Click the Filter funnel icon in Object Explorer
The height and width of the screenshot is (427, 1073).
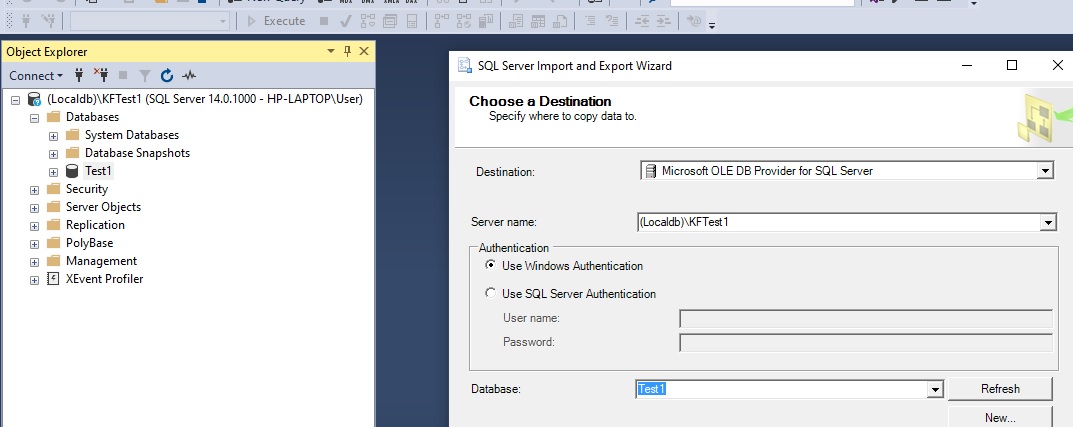pos(145,75)
